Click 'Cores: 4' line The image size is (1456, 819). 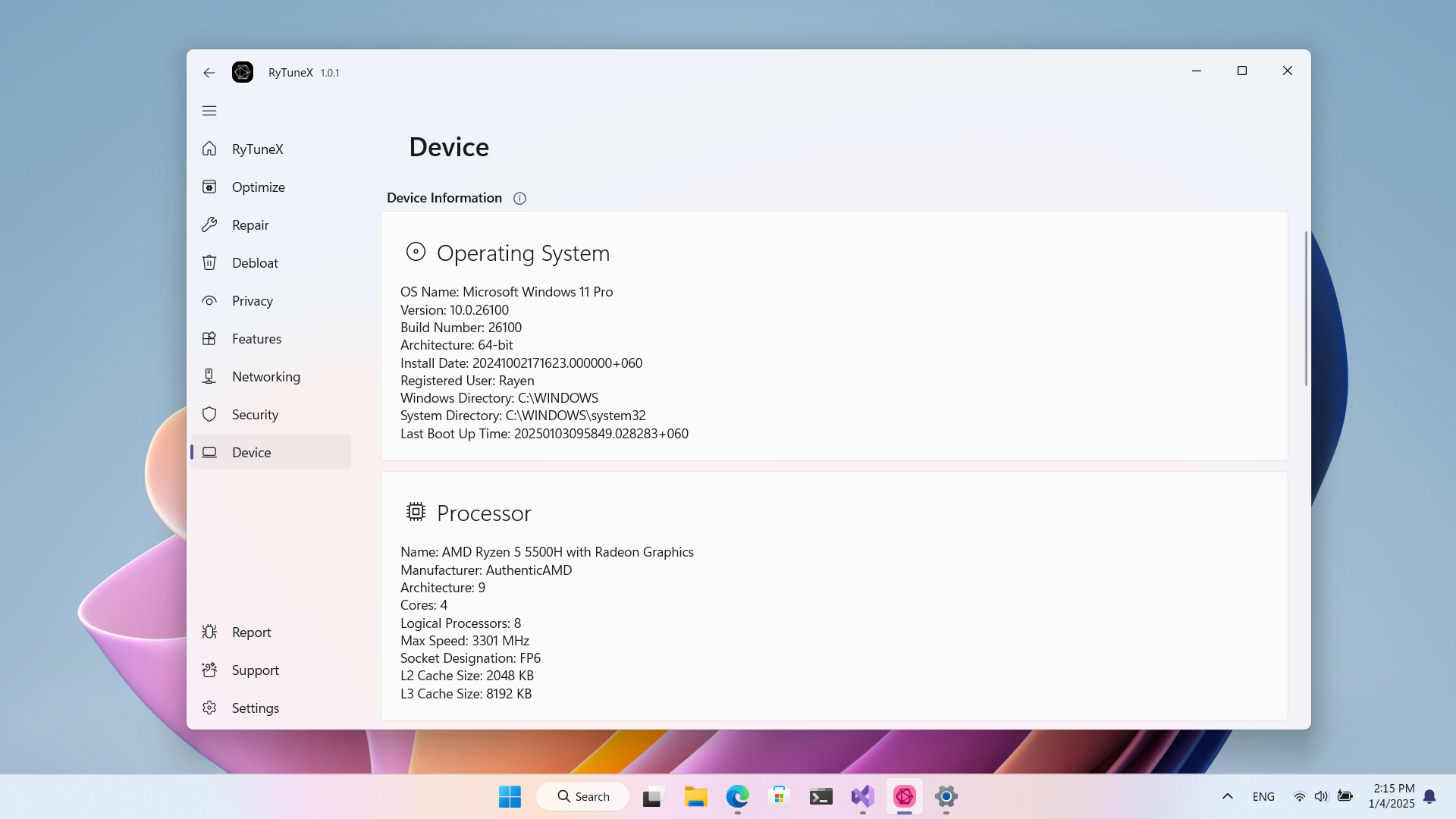pos(424,605)
